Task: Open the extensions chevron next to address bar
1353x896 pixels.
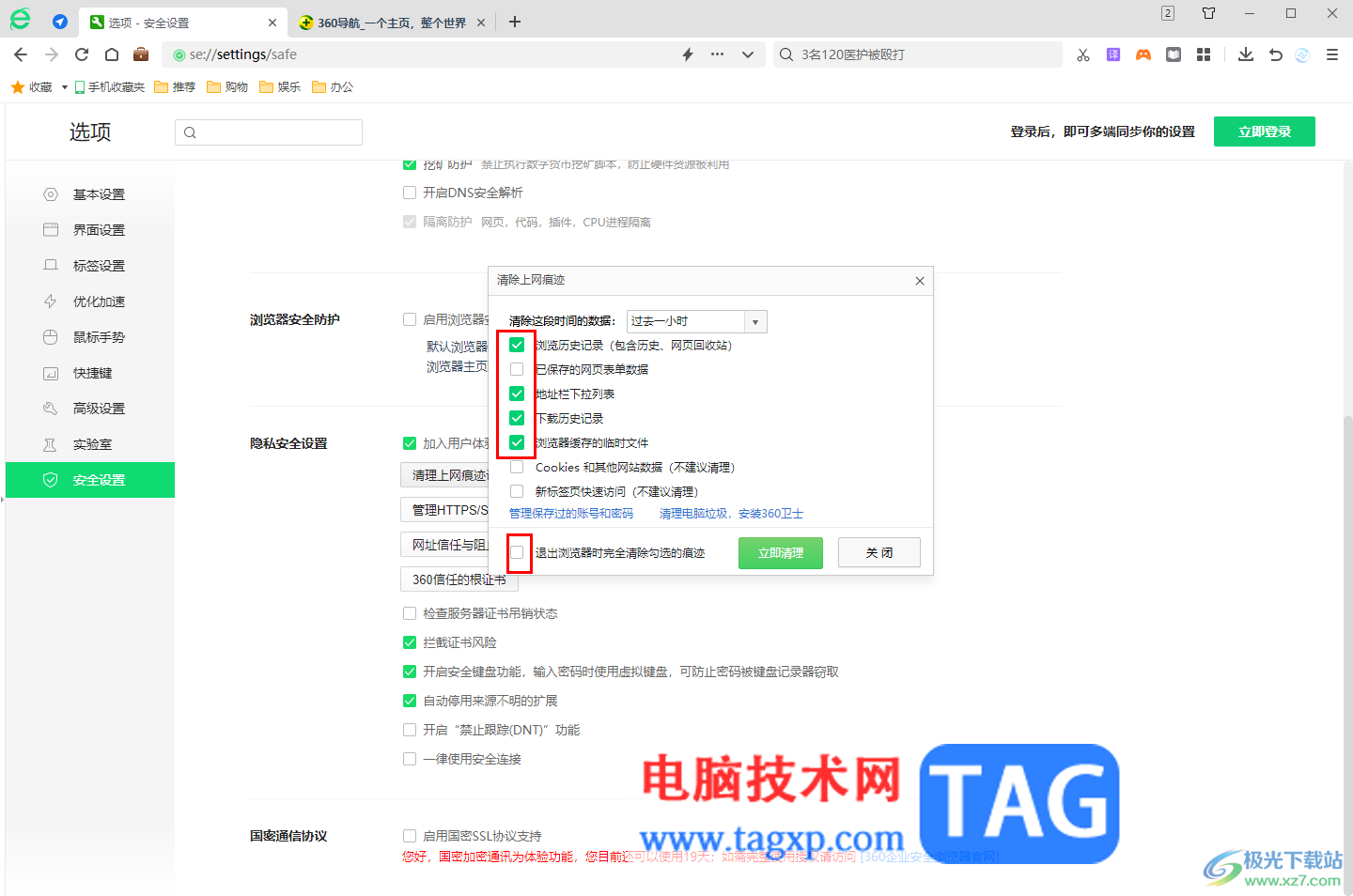Action: pyautogui.click(x=748, y=54)
